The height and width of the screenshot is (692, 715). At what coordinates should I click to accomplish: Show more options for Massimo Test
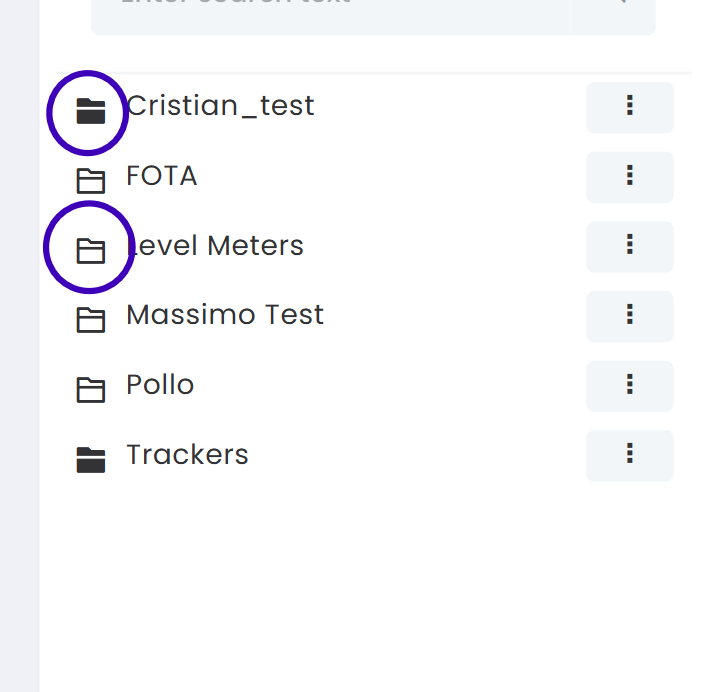point(629,315)
